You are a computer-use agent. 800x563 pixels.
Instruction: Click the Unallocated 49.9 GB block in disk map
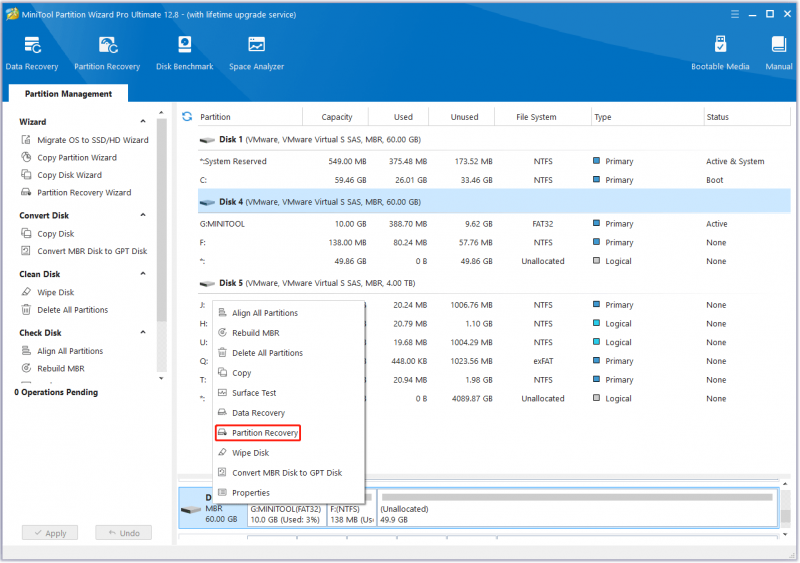(577, 508)
